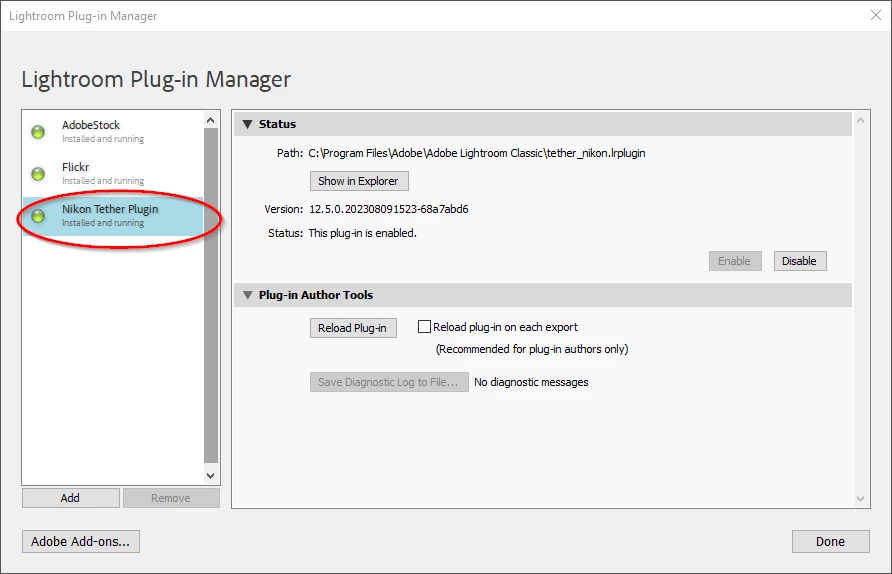Click the details panel scroll up arrow
Viewport: 892px width, 574px height.
[x=860, y=120]
